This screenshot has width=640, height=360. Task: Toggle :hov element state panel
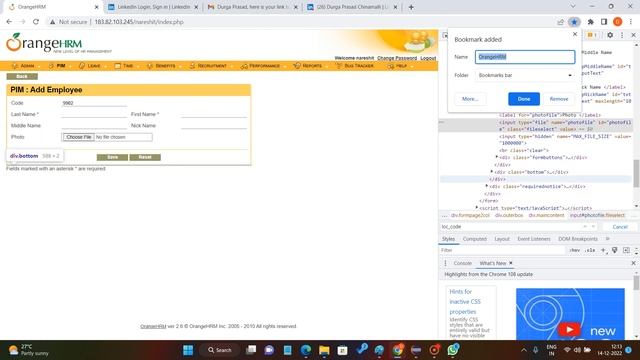(x=575, y=250)
